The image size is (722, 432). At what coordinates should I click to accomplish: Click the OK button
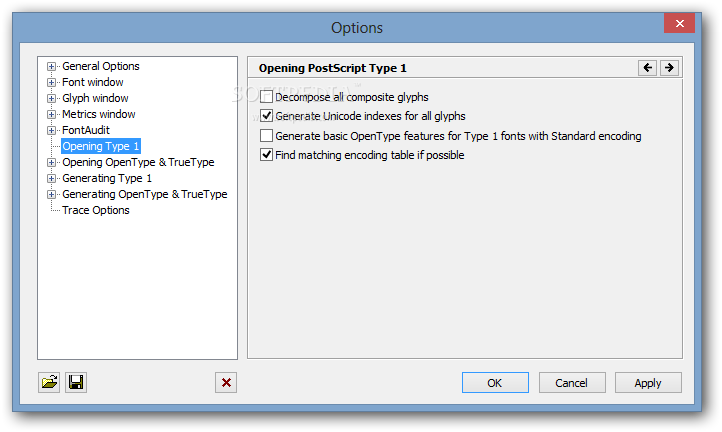[x=495, y=383]
